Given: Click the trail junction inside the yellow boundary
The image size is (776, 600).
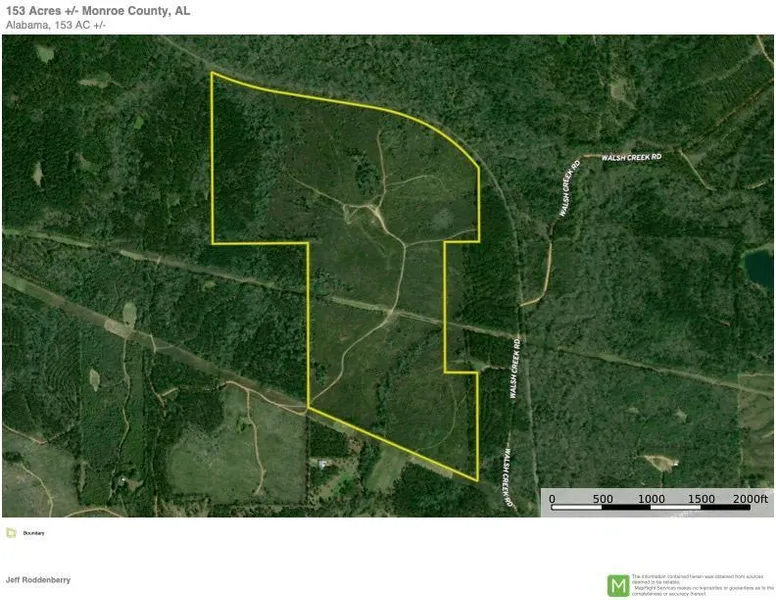Looking at the screenshot, I should (x=375, y=207).
